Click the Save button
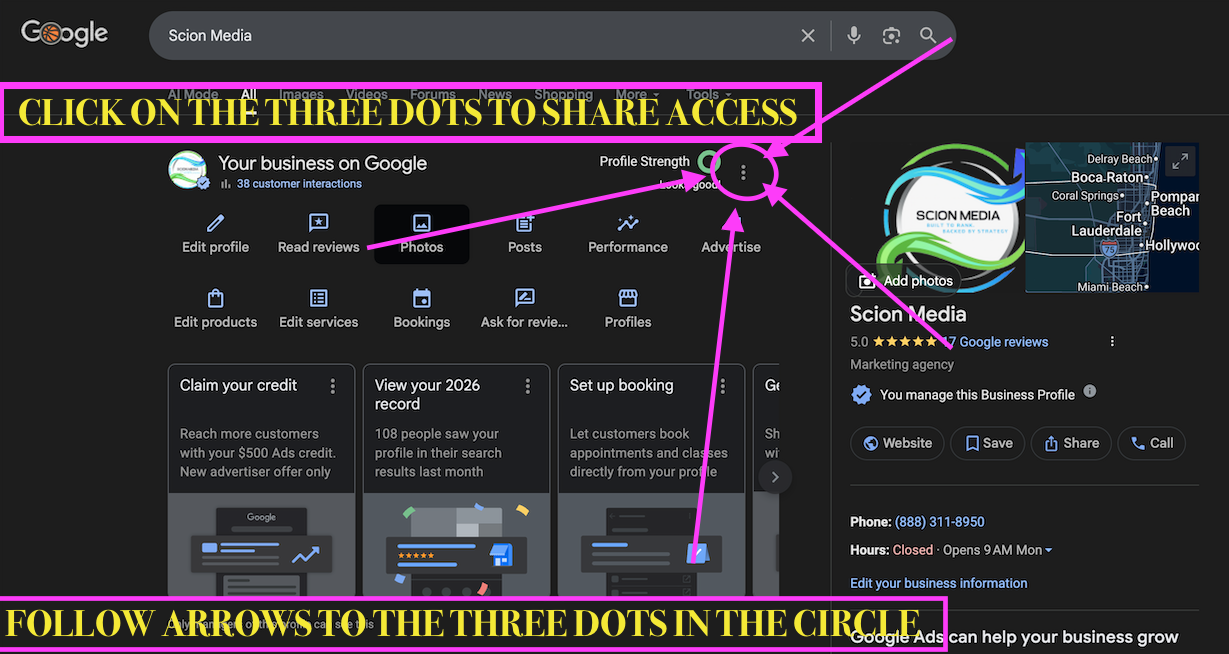Screen dimensions: 1229x654 tap(987, 443)
